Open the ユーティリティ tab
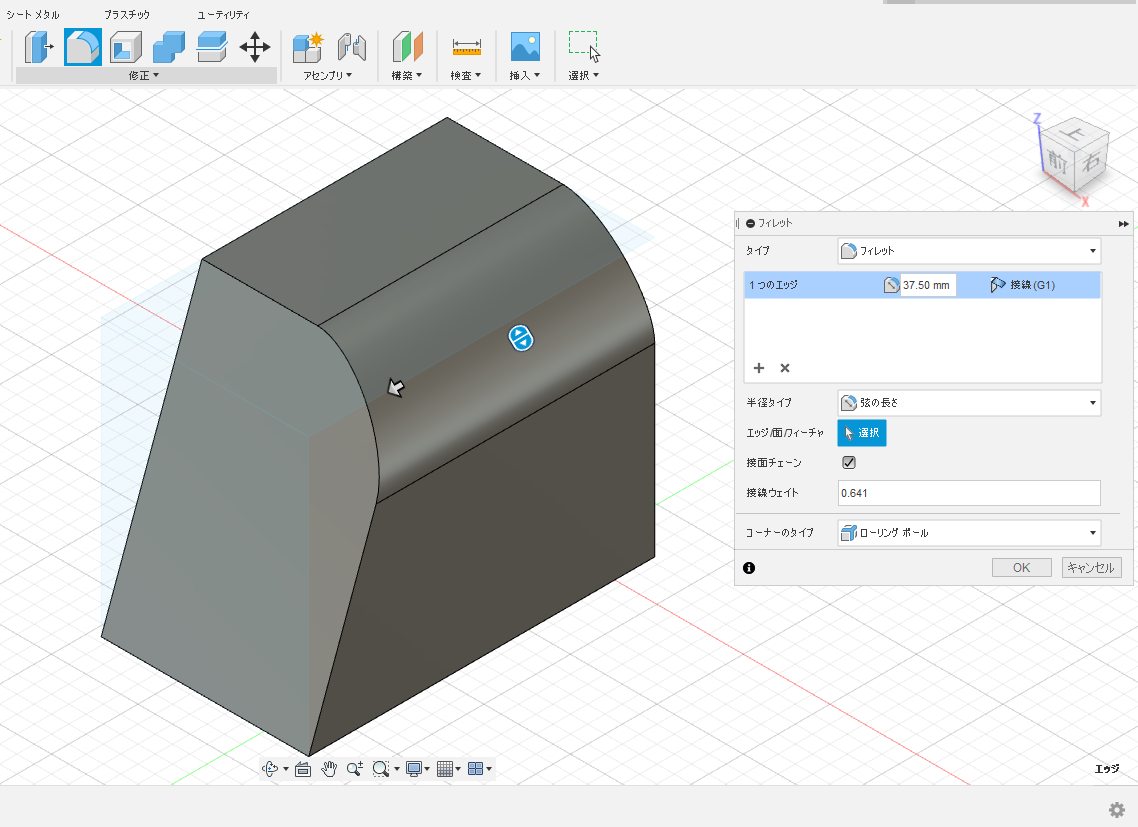Image resolution: width=1138 pixels, height=827 pixels. [224, 15]
